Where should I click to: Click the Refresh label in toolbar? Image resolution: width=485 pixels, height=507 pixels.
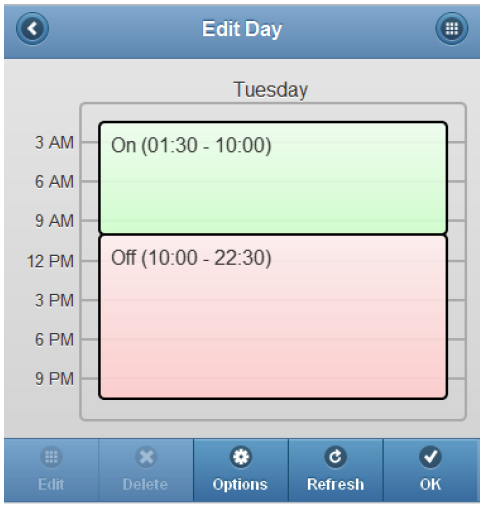click(x=335, y=484)
